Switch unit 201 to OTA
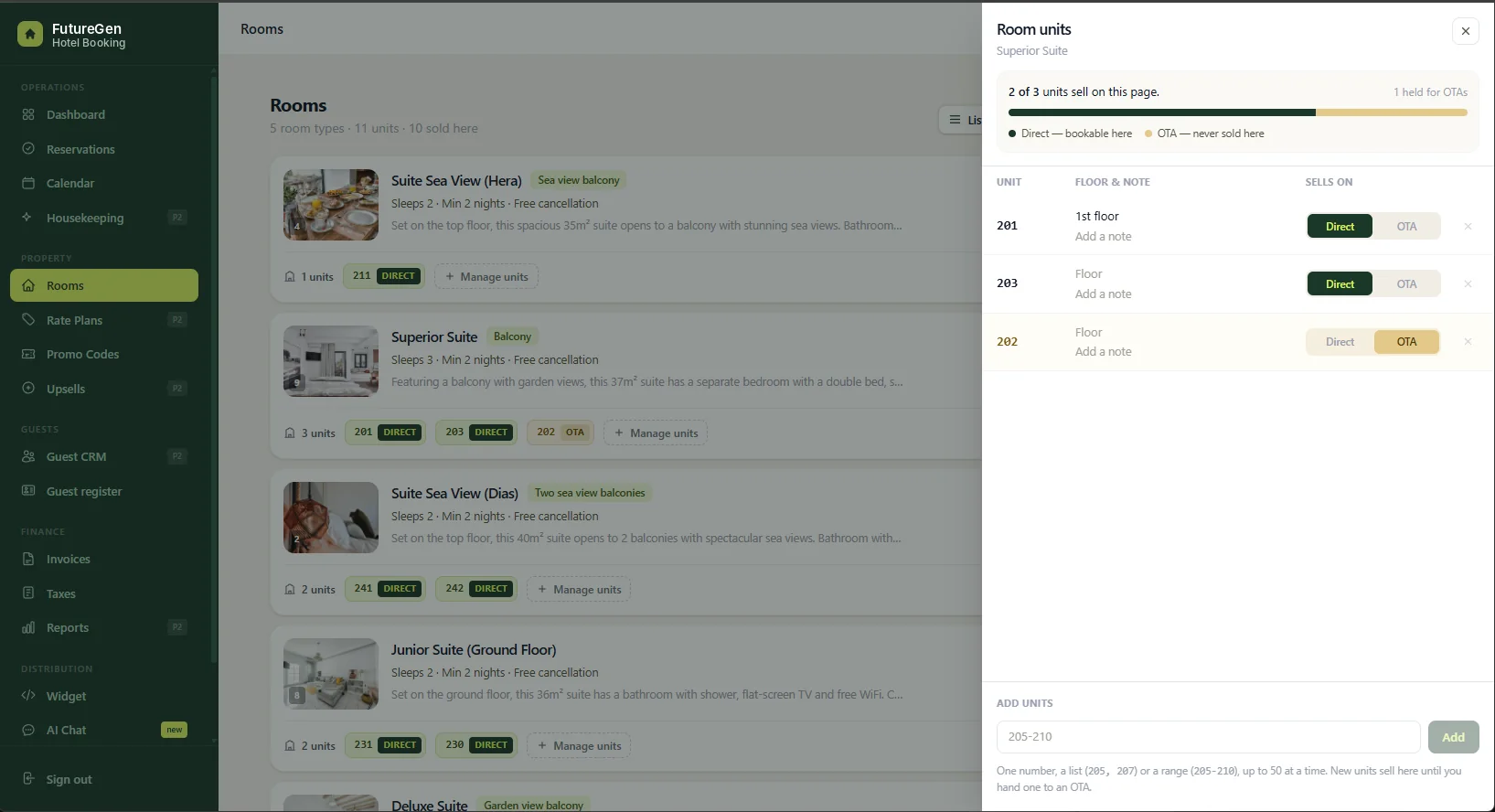The height and width of the screenshot is (812, 1495). click(1406, 226)
